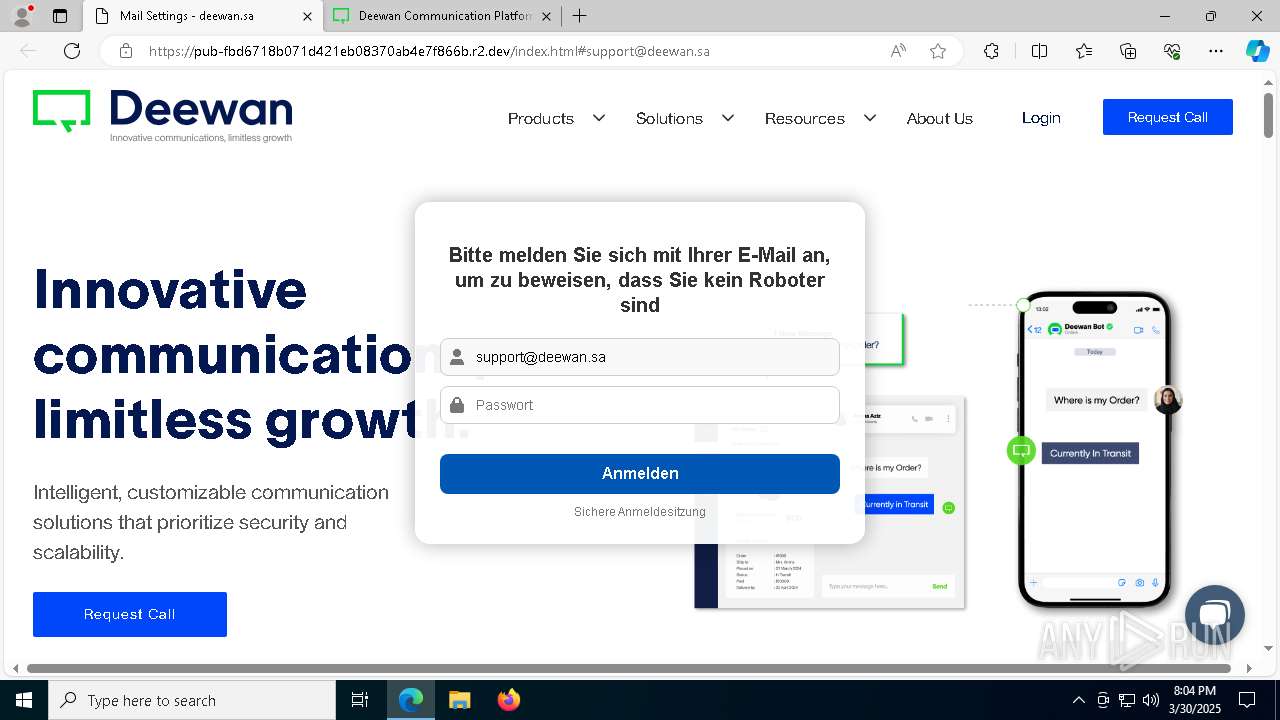Click the vertical page scrollbar
Viewport: 1280px width, 720px height.
[x=1268, y=116]
